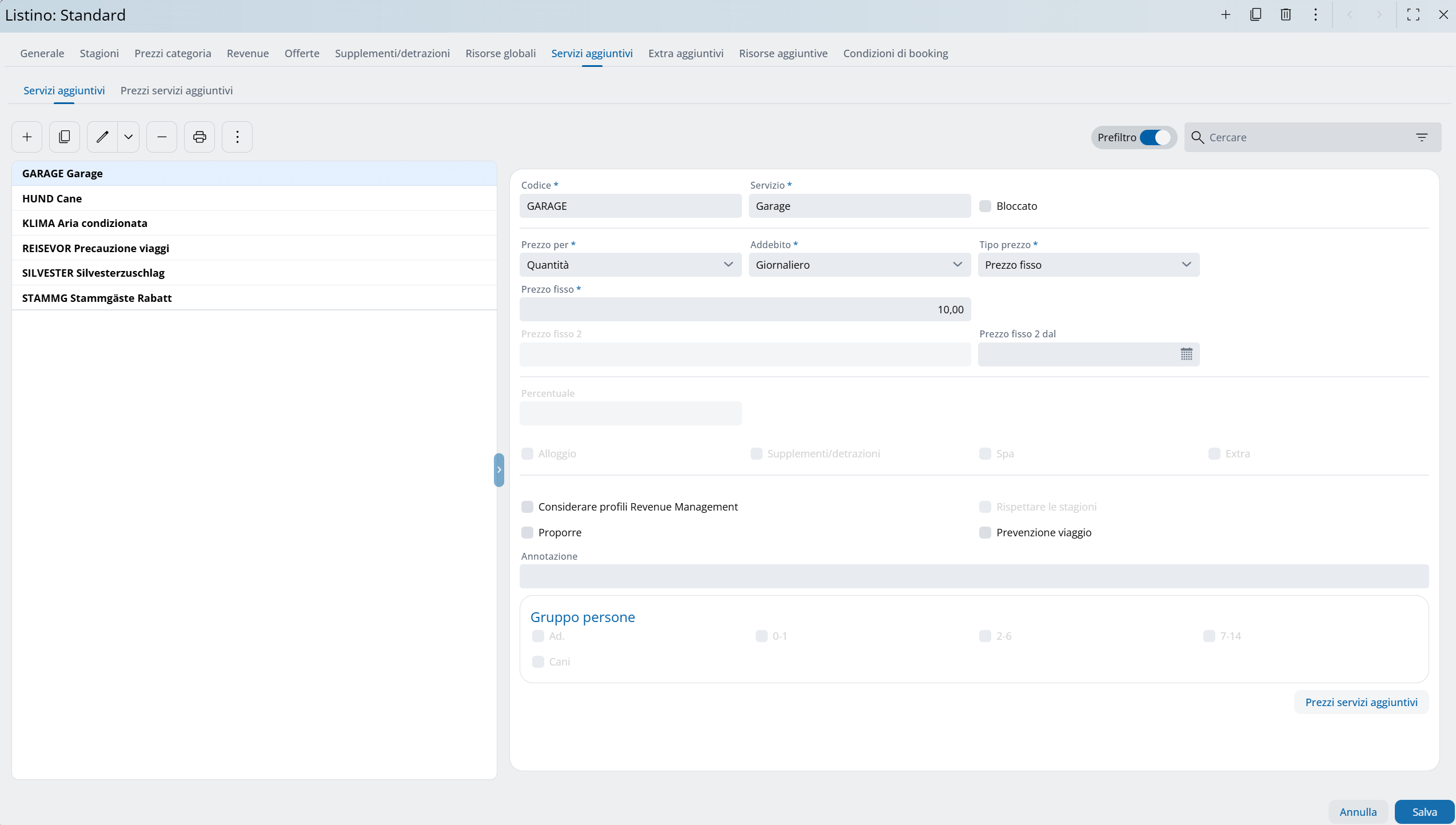Click the minus remove icon
Image resolution: width=1456 pixels, height=825 pixels.
pos(162,137)
